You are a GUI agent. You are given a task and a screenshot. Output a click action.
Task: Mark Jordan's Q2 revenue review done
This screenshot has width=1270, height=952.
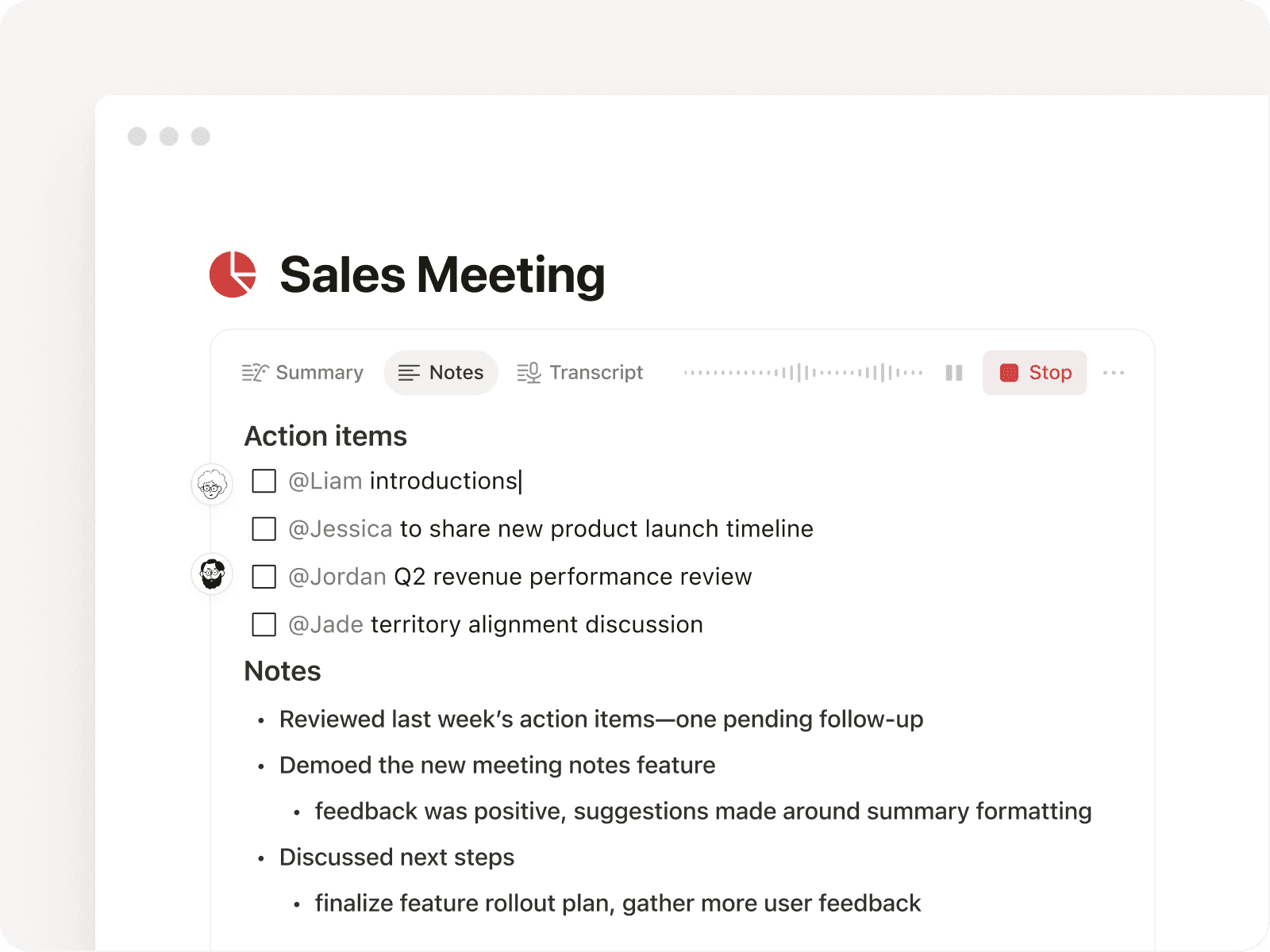tap(264, 577)
